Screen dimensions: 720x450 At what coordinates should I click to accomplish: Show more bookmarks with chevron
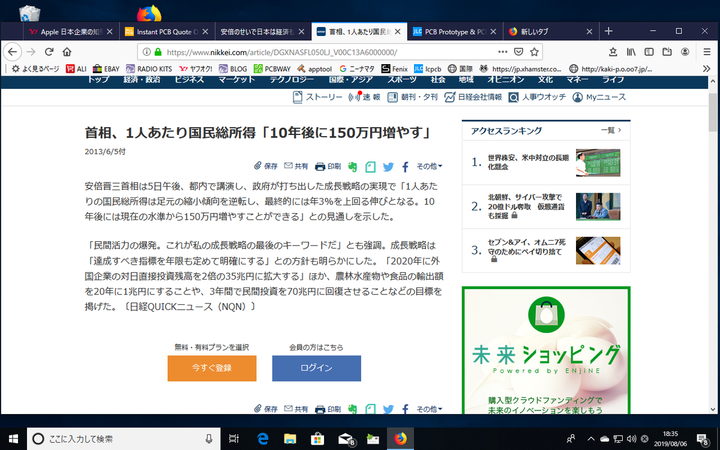coord(706,69)
